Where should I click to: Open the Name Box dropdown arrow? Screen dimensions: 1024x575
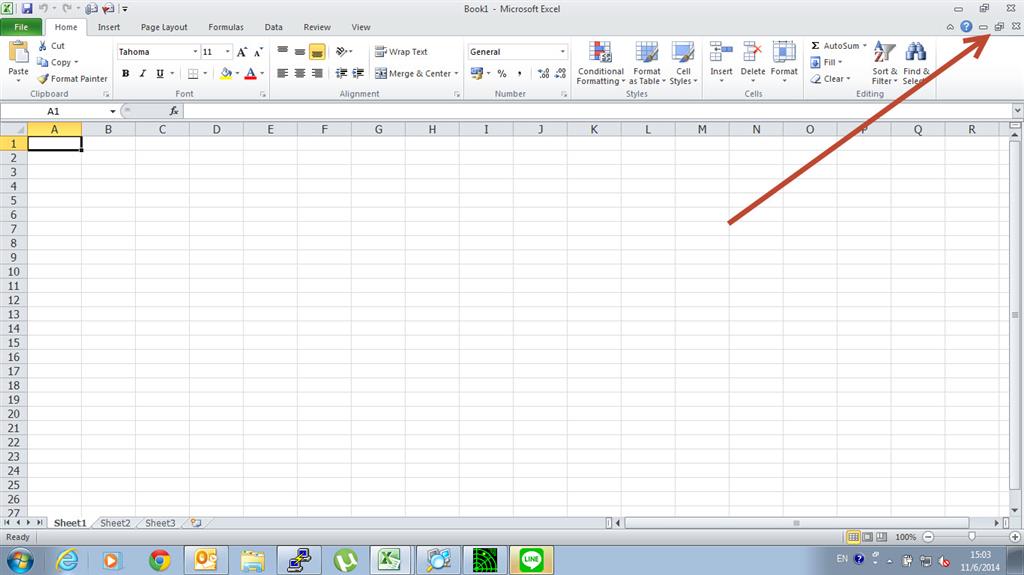(x=112, y=111)
